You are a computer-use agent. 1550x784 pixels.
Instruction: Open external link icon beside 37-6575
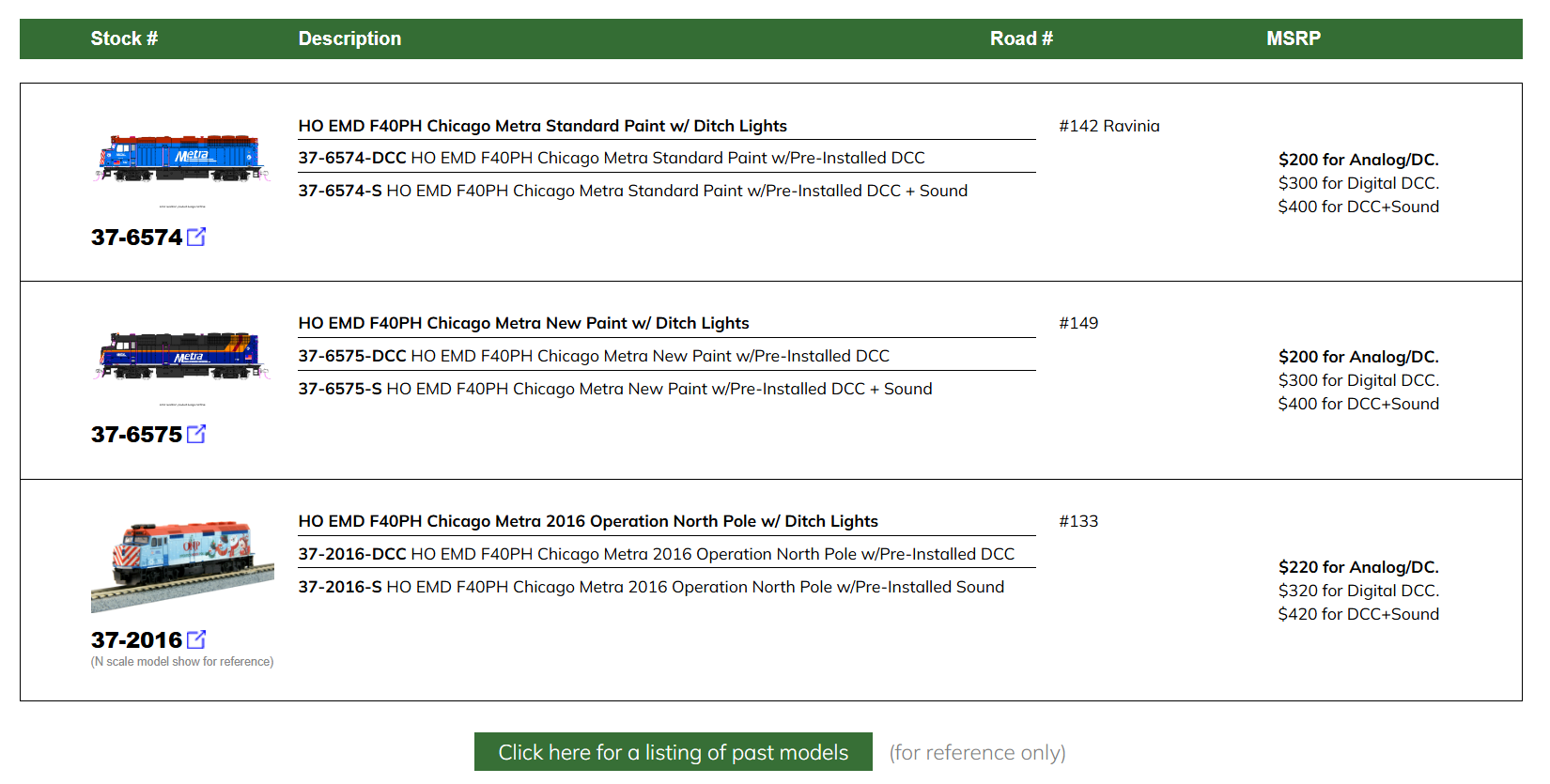[x=196, y=434]
